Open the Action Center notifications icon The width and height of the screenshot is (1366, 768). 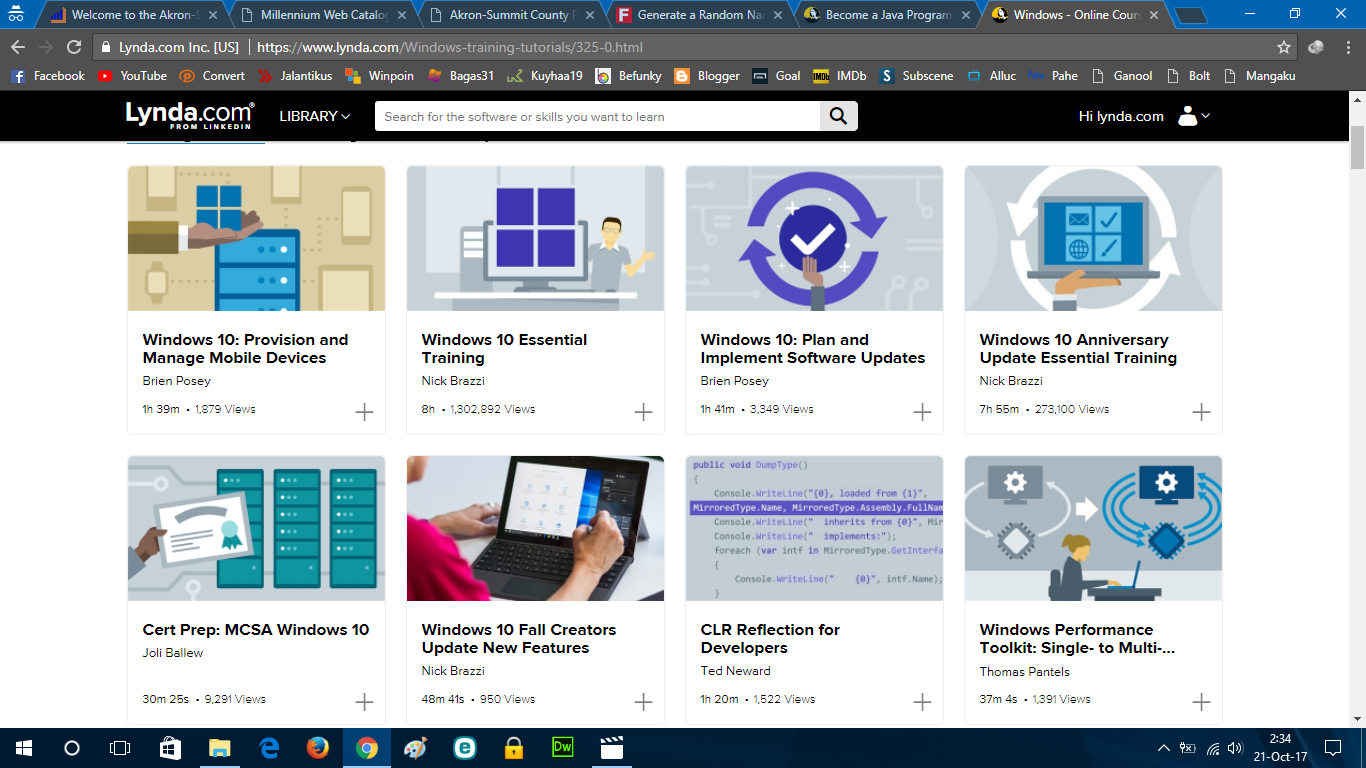pos(1333,748)
